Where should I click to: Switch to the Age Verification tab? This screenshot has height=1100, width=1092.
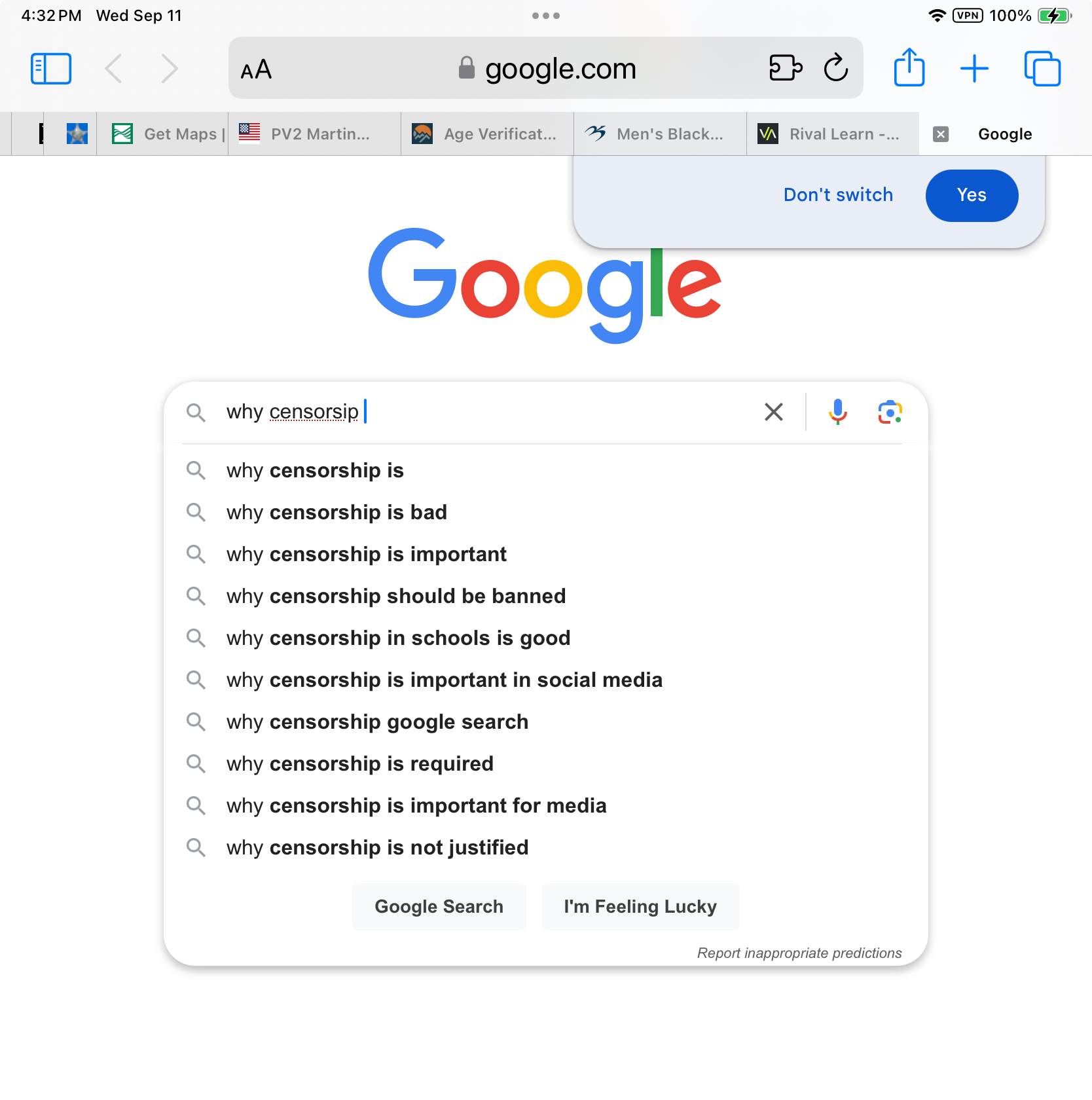point(487,134)
